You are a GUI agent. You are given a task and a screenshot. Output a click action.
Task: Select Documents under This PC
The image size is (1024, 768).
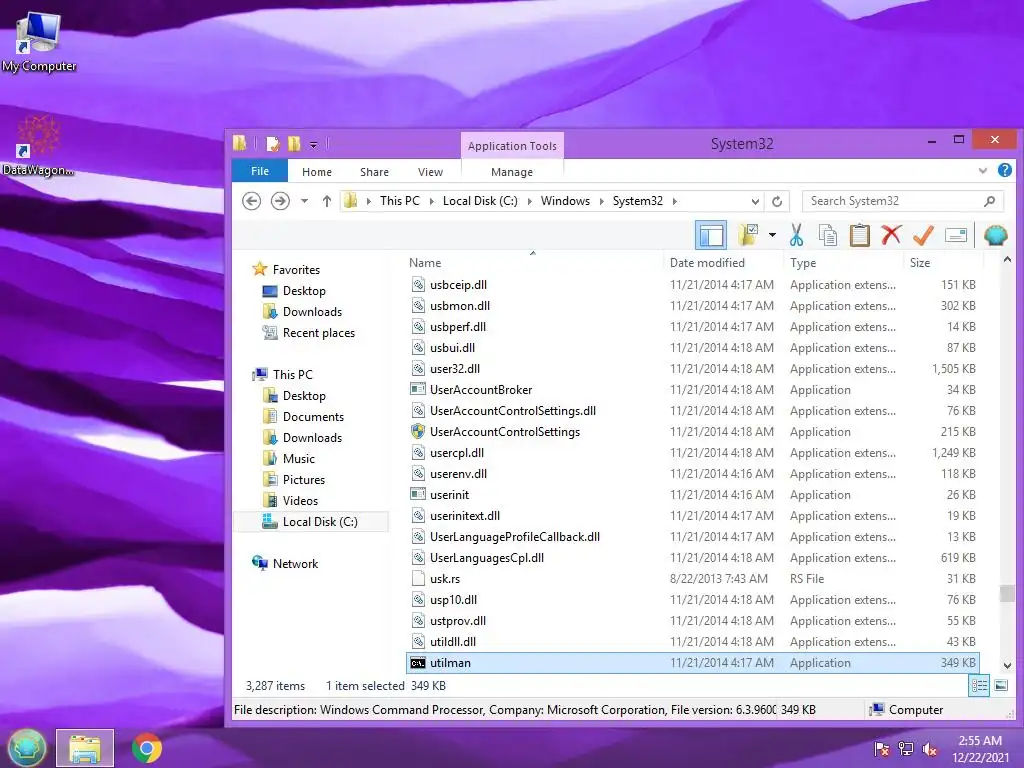coord(313,417)
